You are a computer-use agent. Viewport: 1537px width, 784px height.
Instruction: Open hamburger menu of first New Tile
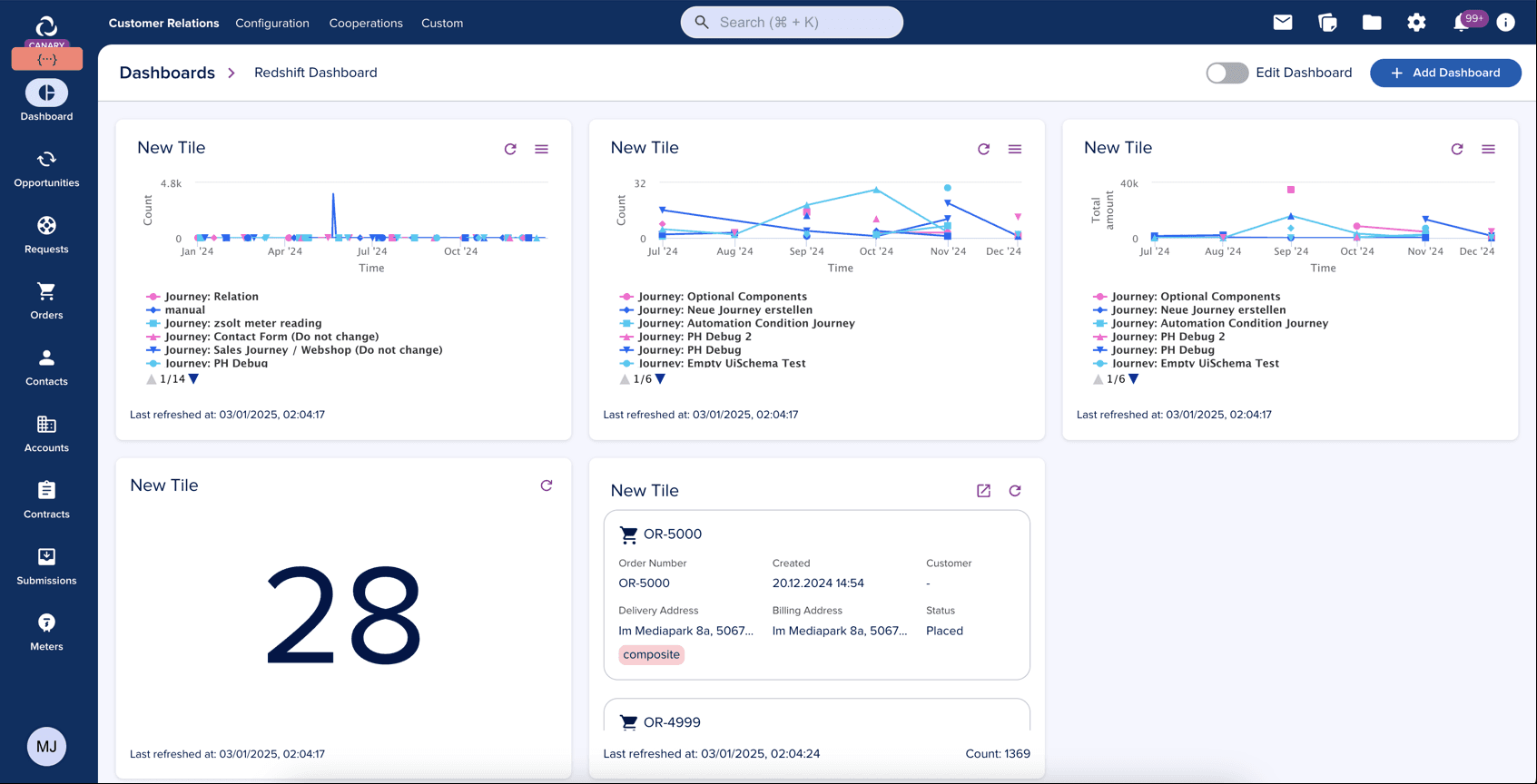tap(541, 149)
